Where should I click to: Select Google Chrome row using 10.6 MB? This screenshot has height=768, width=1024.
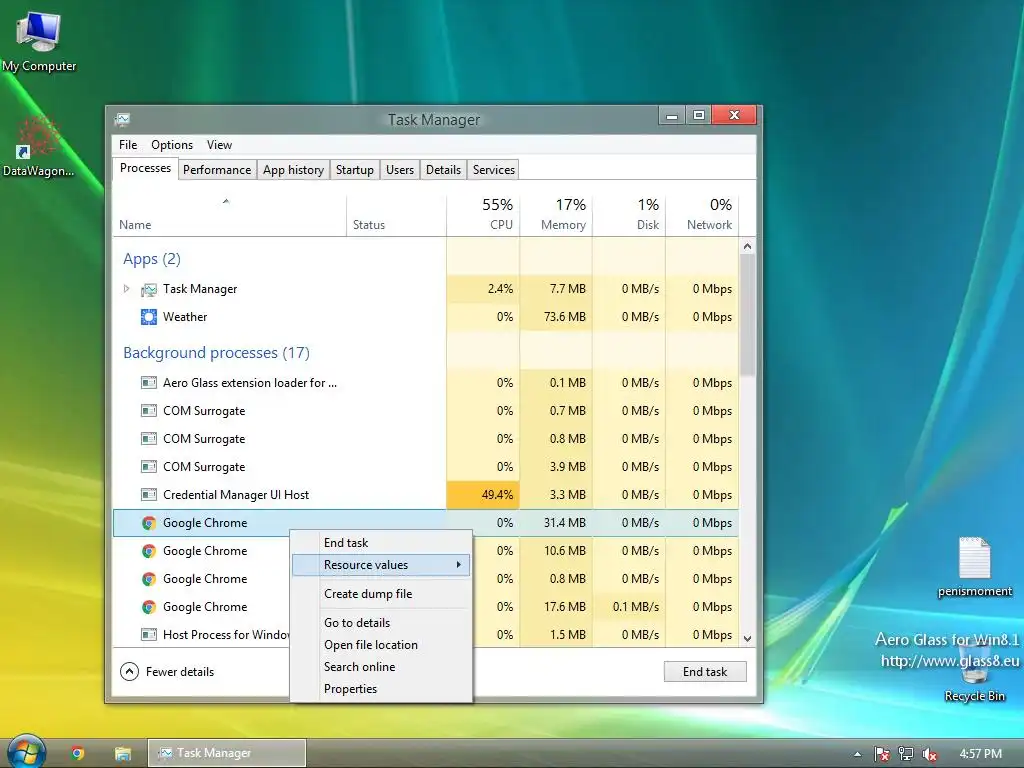point(426,551)
